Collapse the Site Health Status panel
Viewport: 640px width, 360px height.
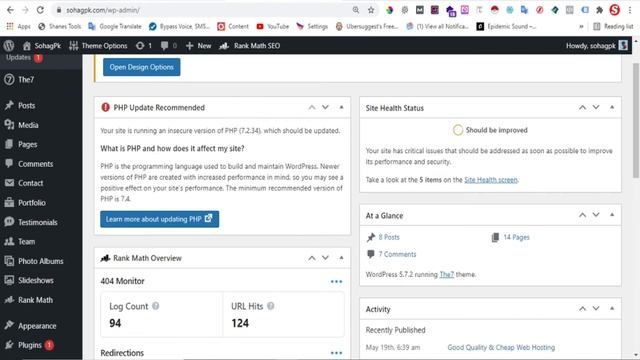(x=612, y=107)
